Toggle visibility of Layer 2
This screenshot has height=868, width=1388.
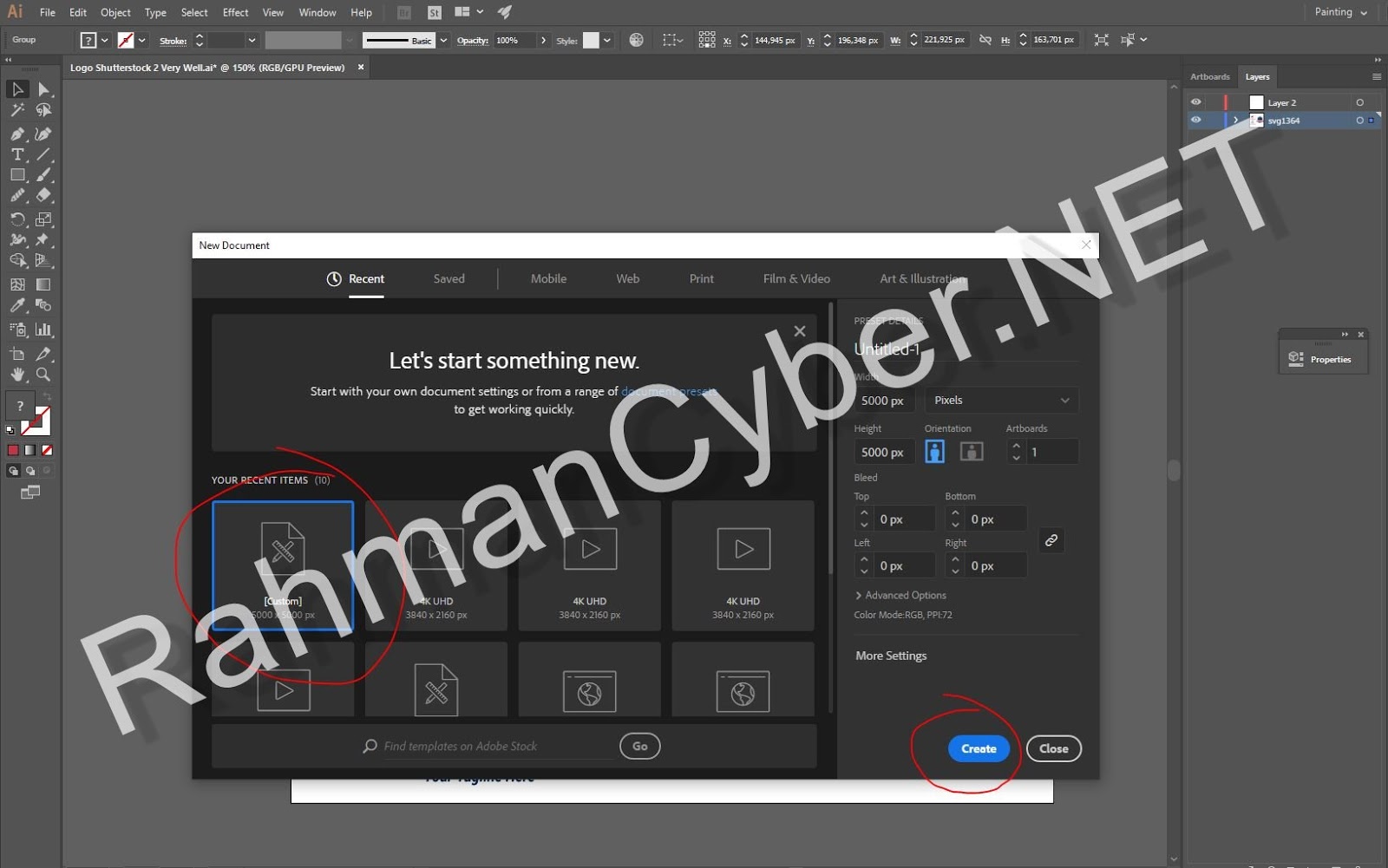pos(1196,101)
